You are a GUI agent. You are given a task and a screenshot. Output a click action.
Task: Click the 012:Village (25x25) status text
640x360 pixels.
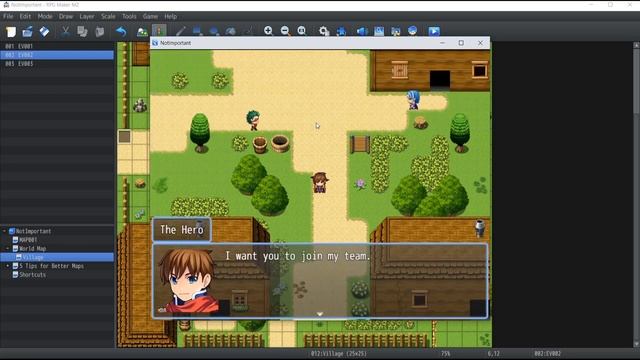(338, 353)
